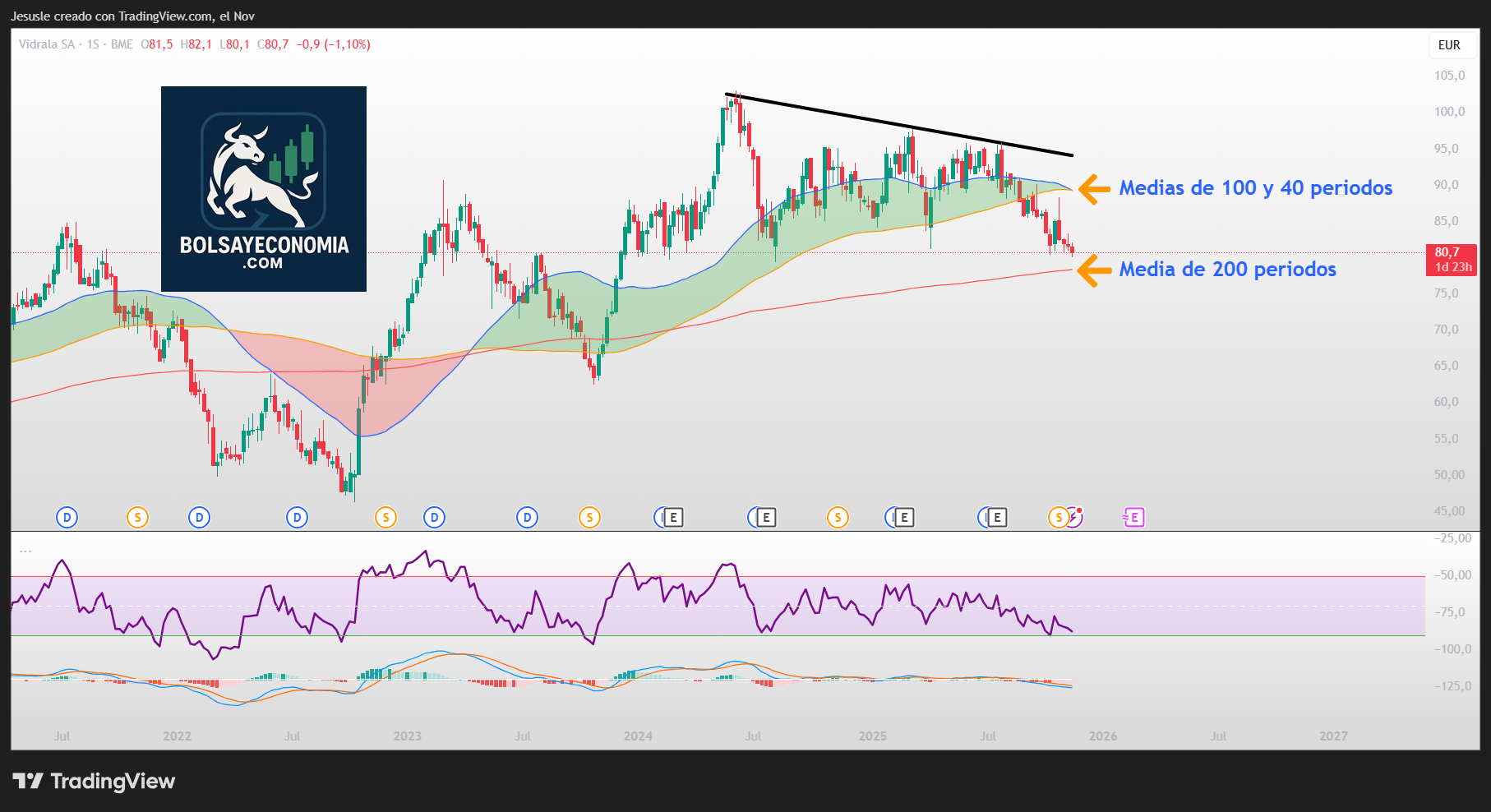Click the 1S interval label in the legend
This screenshot has width=1491, height=812.
click(x=93, y=44)
